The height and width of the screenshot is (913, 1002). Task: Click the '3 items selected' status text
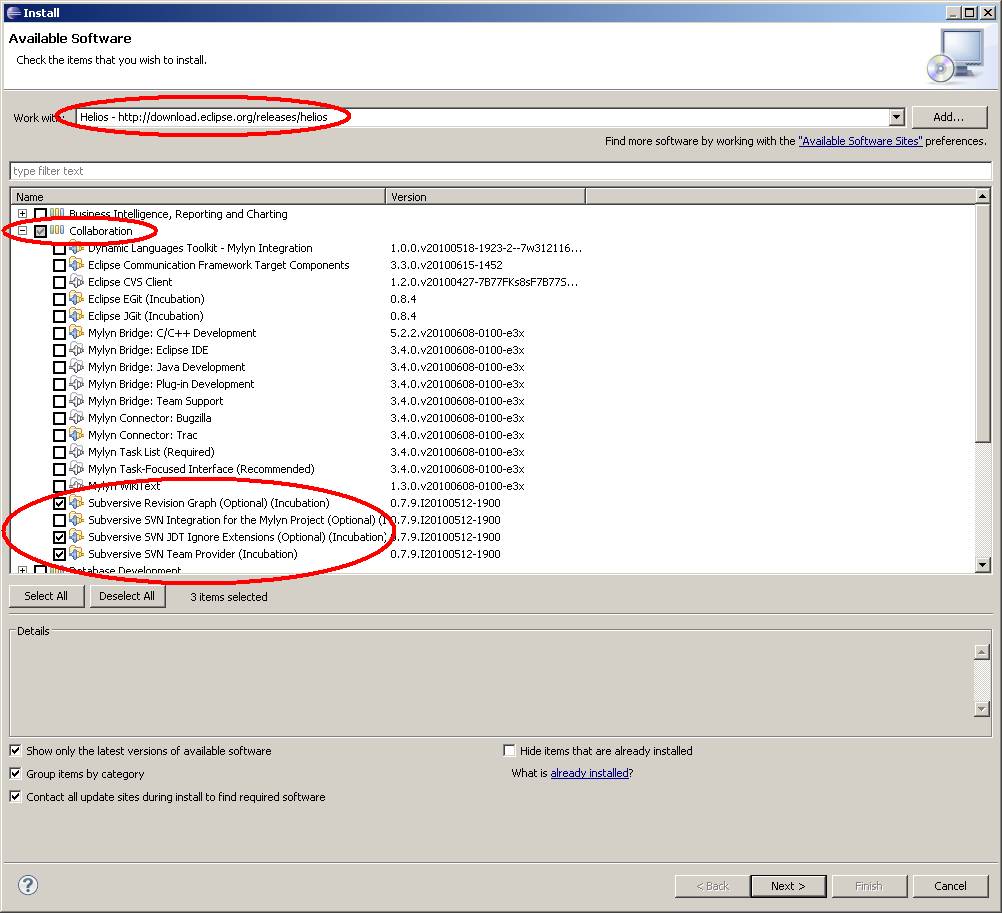click(x=229, y=597)
